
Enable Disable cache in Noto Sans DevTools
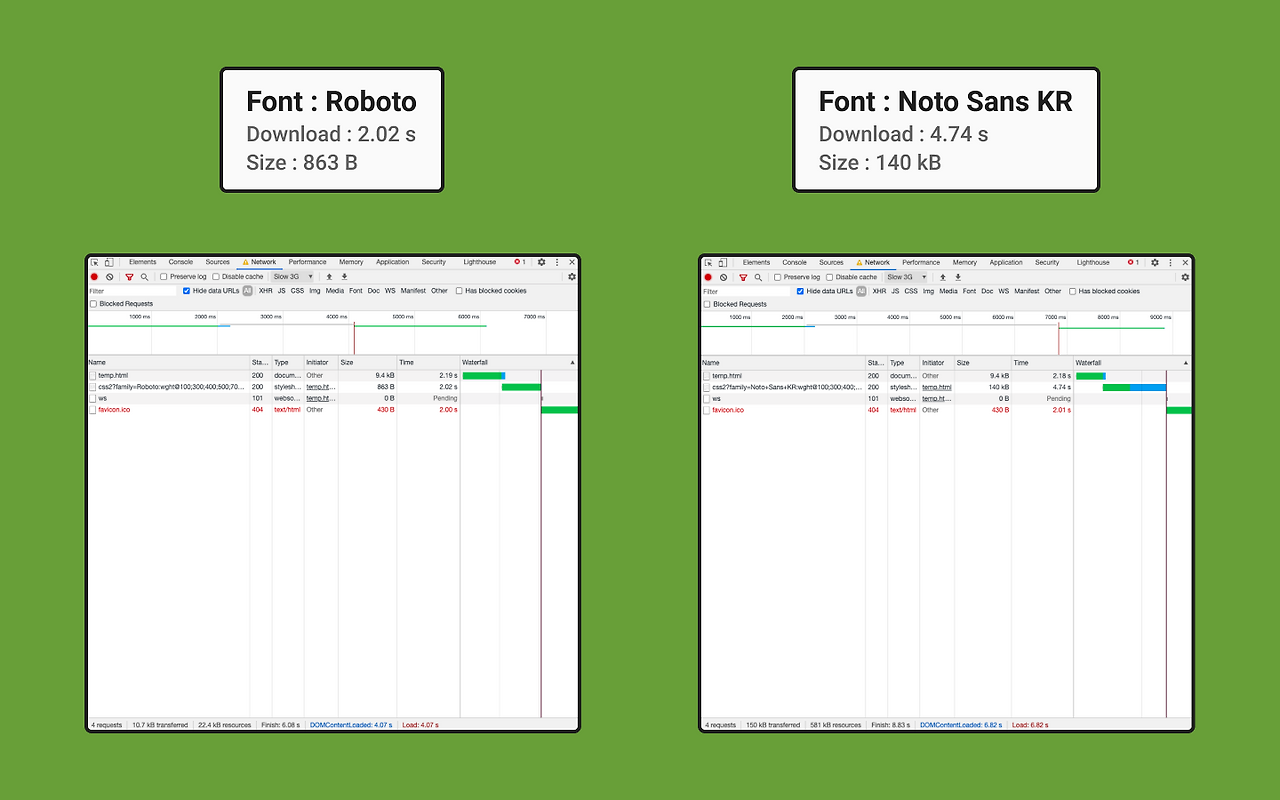coord(830,277)
